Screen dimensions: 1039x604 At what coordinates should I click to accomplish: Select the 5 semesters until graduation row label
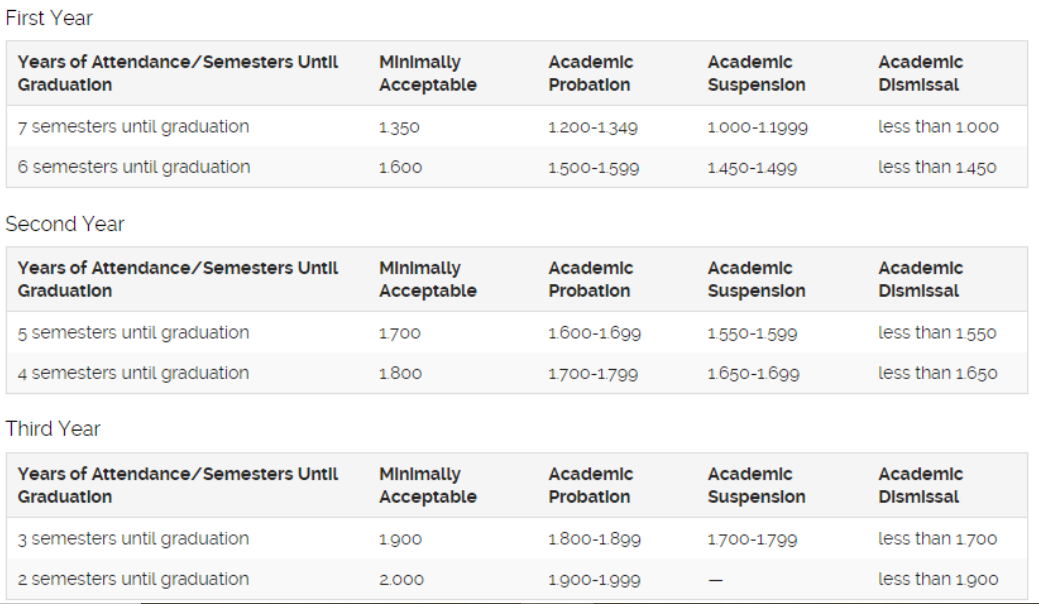(x=133, y=333)
